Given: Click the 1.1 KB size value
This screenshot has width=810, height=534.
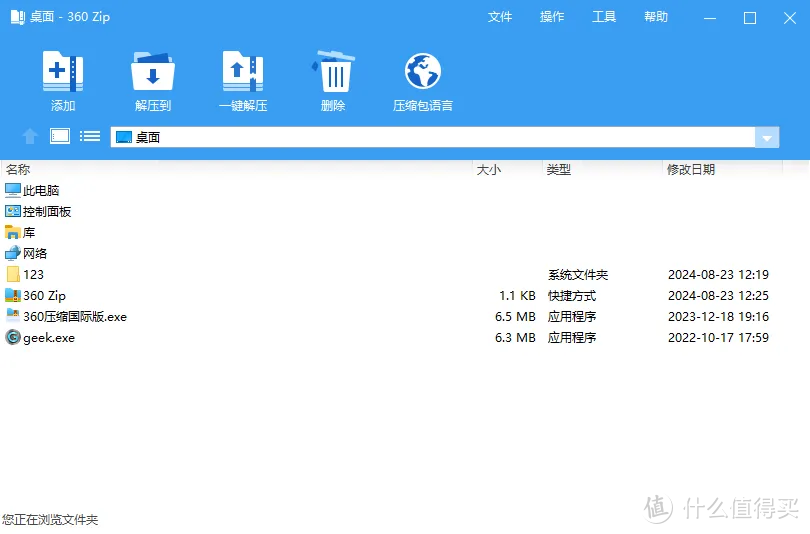Looking at the screenshot, I should 517,296.
